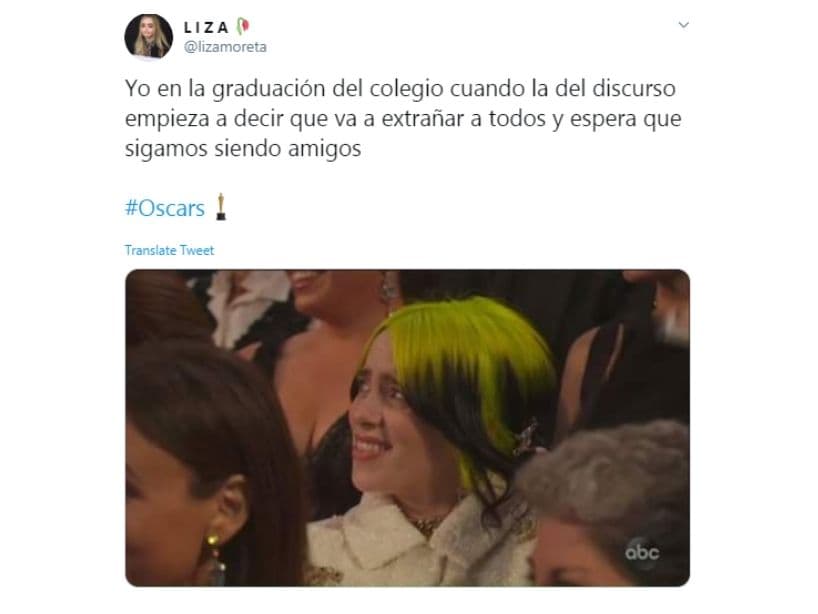Click the LIZA display name
This screenshot has height=614, width=818.
click(x=207, y=27)
